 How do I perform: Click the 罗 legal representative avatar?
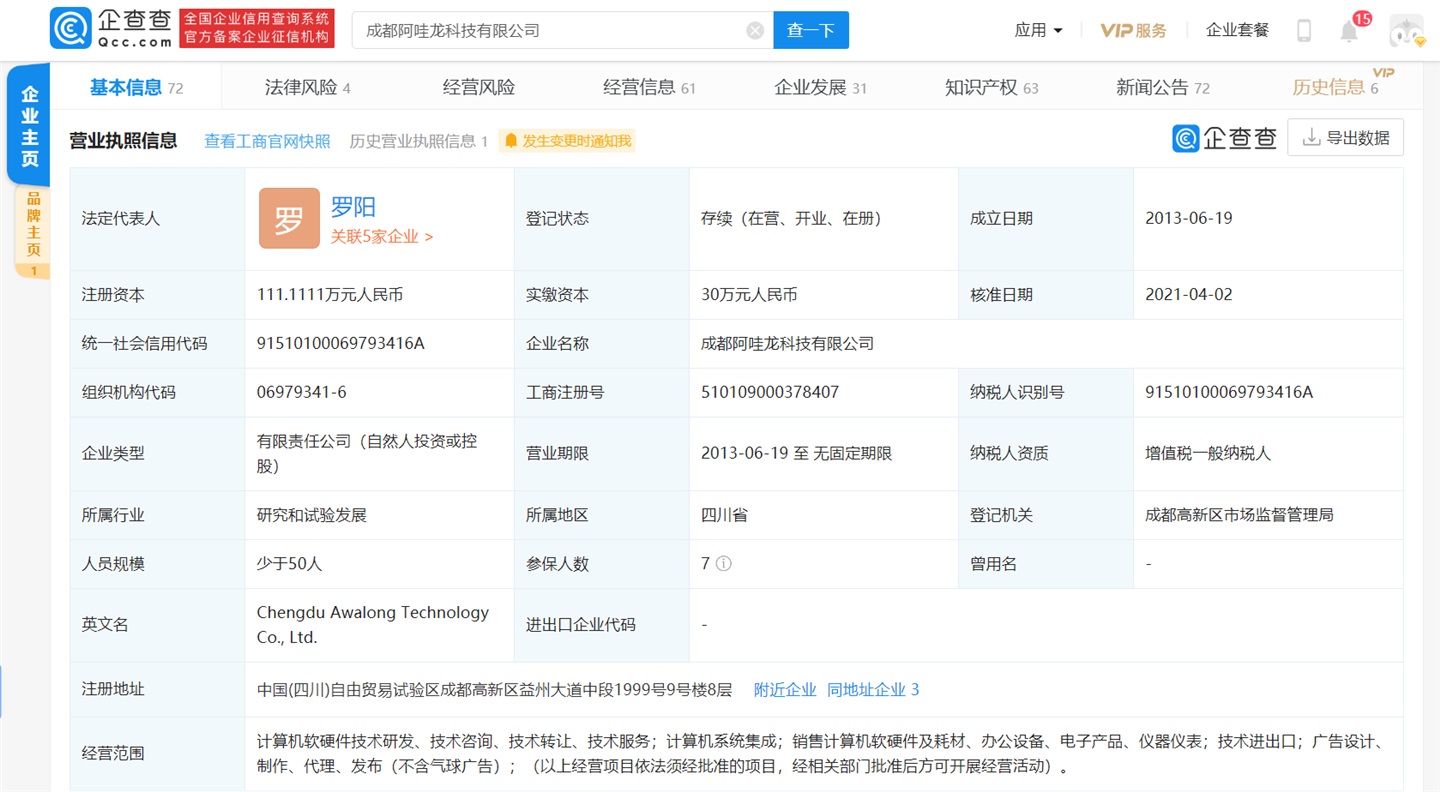tap(289, 218)
